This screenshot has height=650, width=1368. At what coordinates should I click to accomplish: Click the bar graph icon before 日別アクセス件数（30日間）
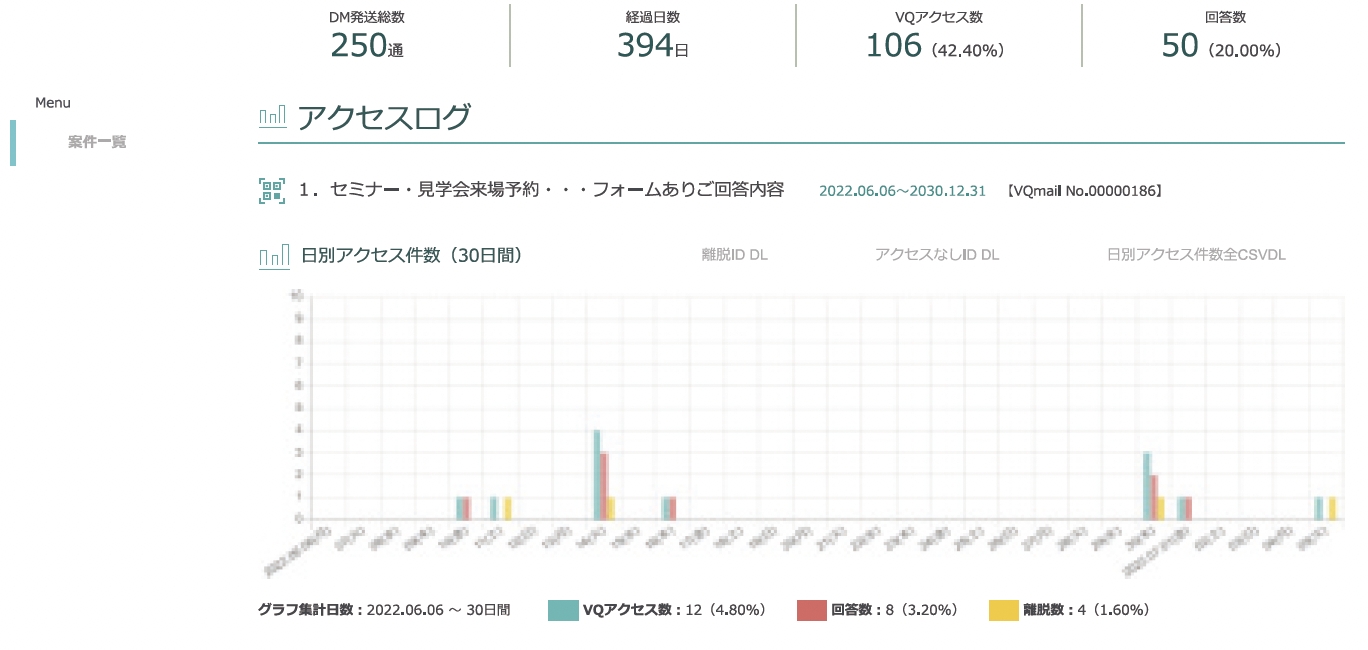tap(272, 257)
